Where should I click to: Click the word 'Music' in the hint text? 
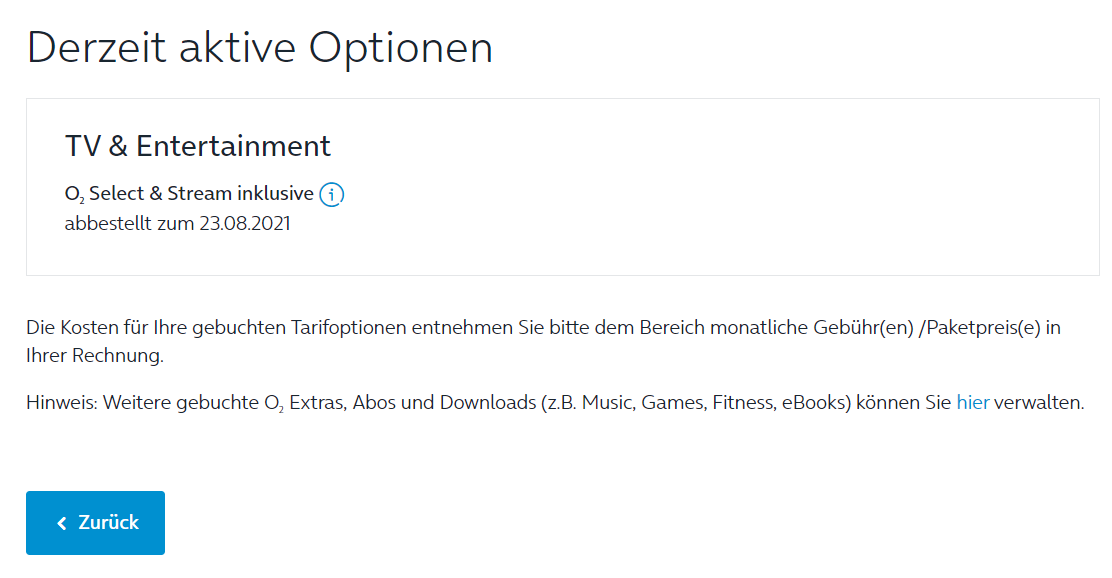[607, 402]
